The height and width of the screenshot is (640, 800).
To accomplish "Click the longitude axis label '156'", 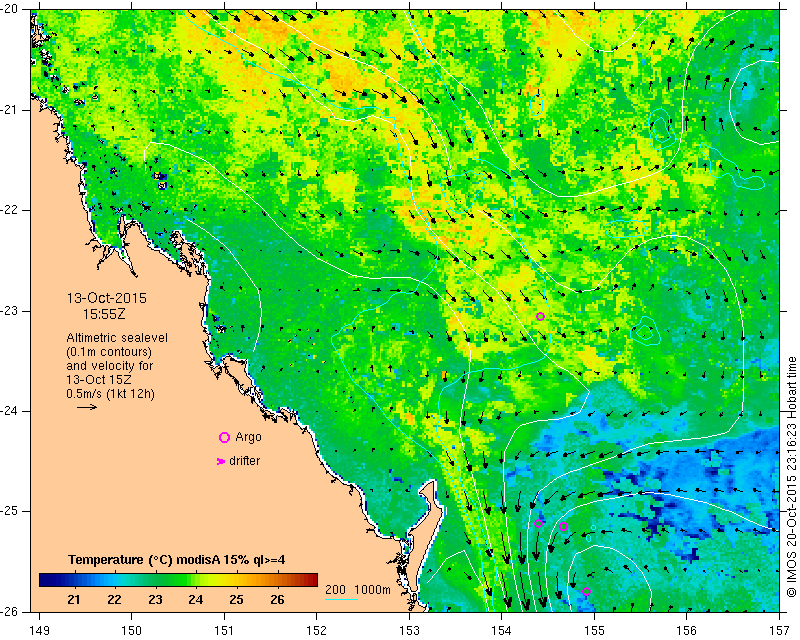I will coord(687,631).
